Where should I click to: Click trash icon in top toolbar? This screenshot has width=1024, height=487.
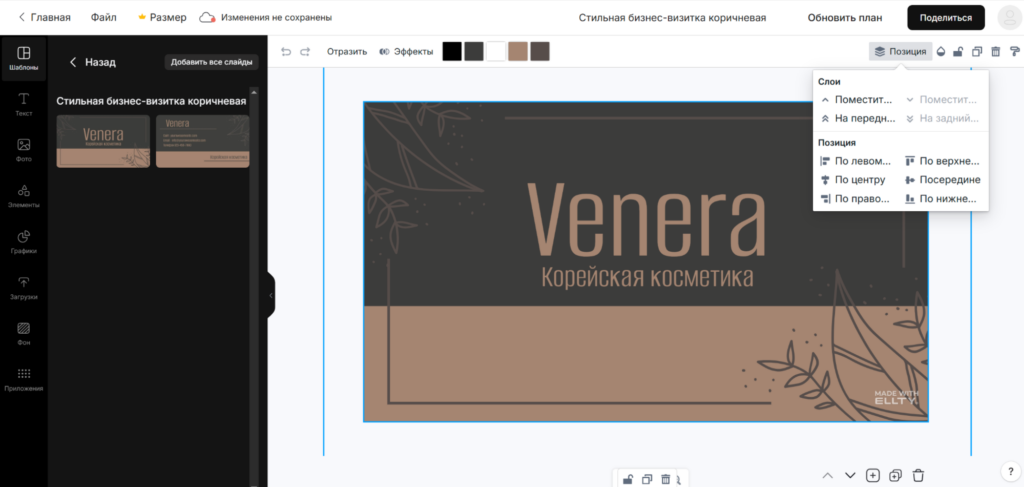(x=996, y=52)
